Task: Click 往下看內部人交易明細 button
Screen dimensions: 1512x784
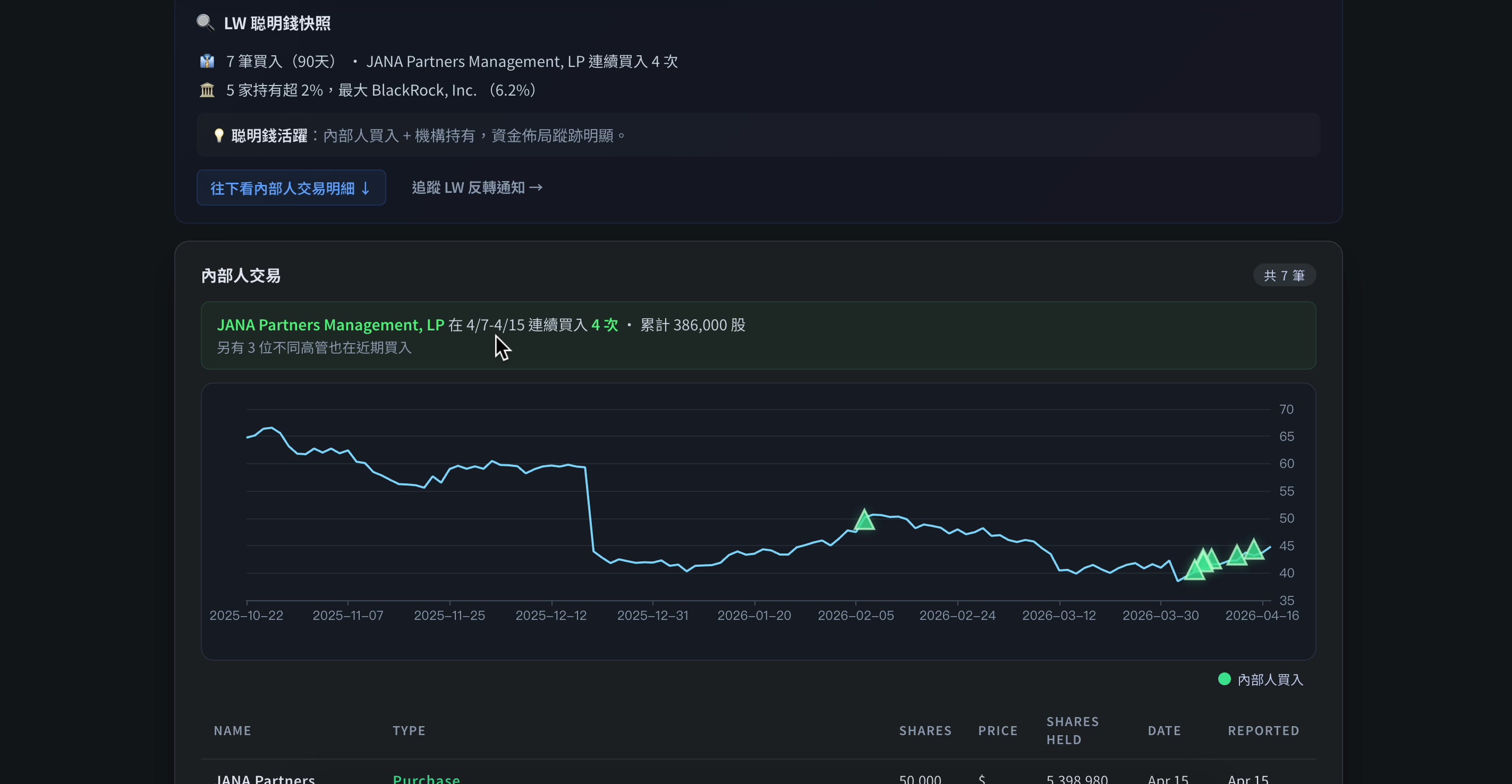Action: click(291, 188)
